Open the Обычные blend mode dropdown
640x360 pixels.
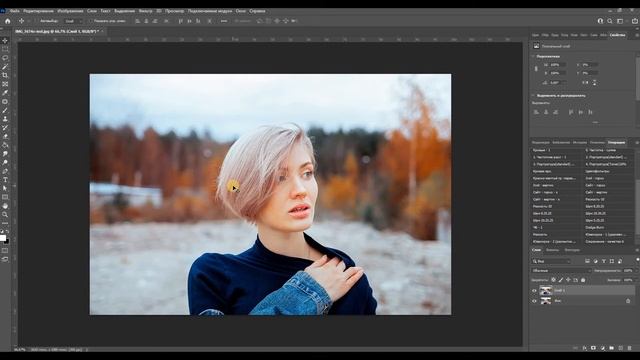561,270
